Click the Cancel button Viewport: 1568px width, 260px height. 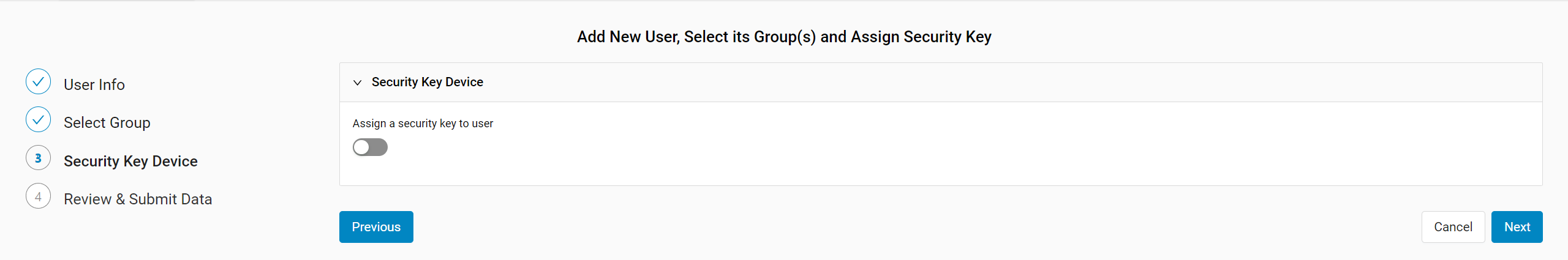click(1453, 227)
